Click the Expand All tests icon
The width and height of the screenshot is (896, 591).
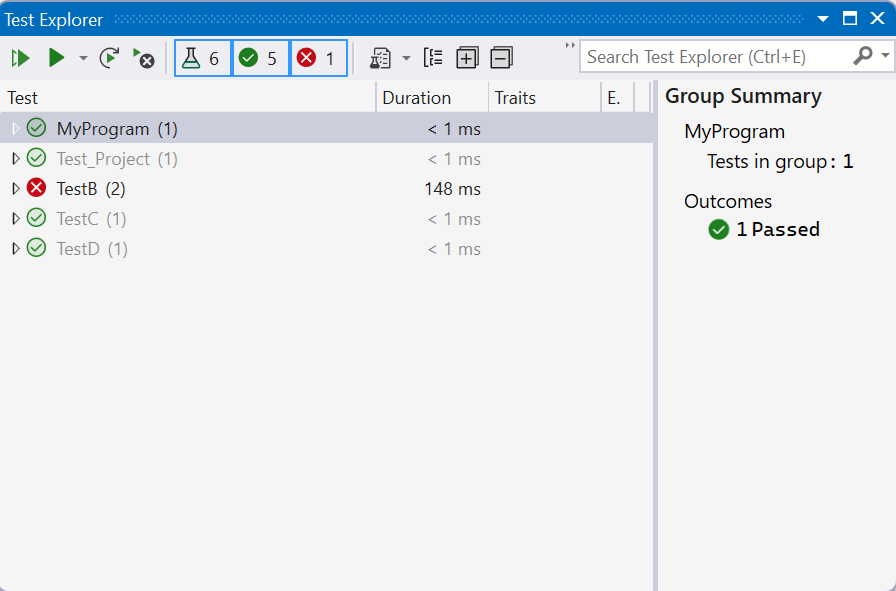466,57
